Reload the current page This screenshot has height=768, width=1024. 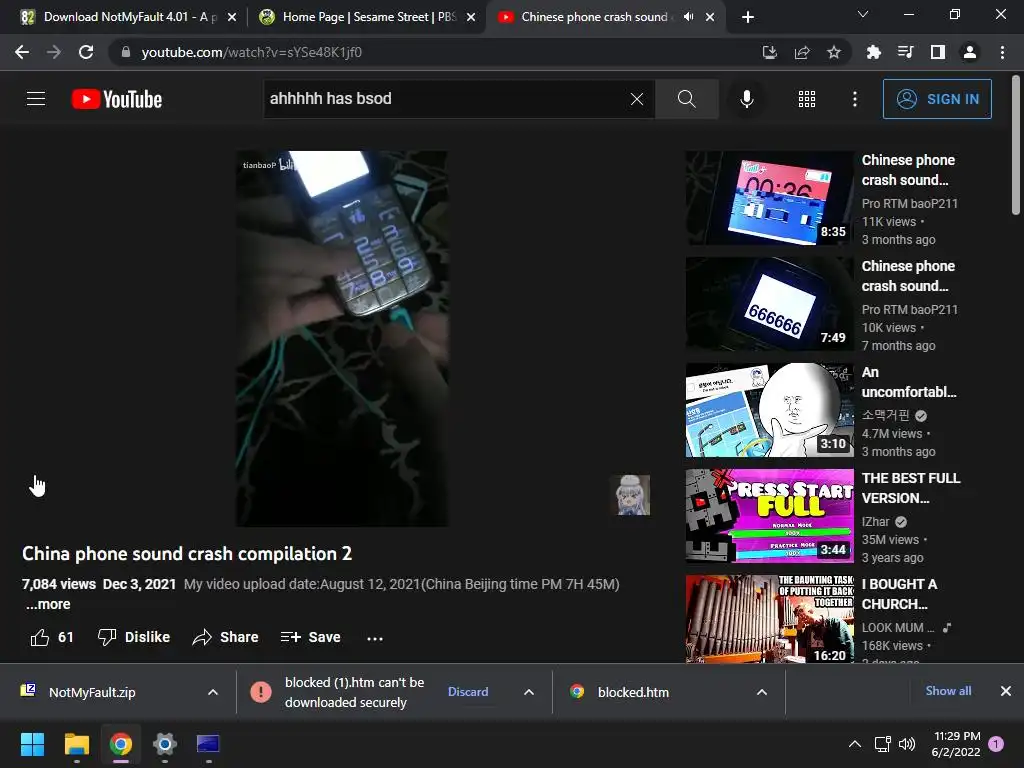(86, 52)
